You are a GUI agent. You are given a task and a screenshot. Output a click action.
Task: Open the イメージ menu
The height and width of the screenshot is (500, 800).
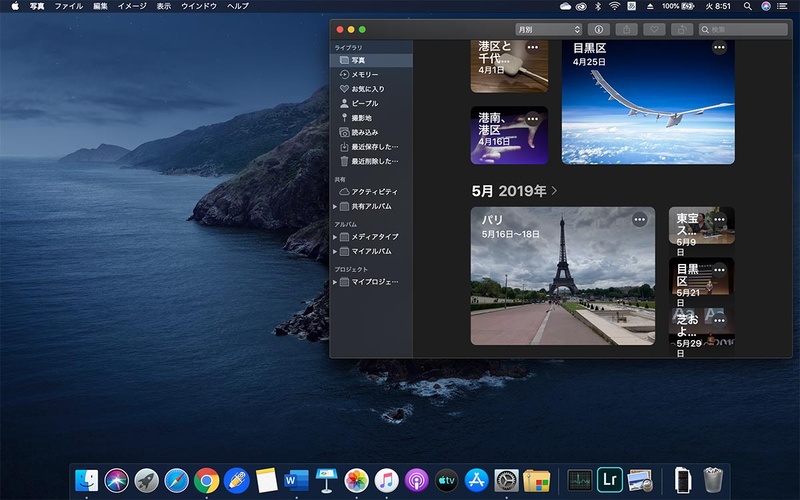point(132,6)
